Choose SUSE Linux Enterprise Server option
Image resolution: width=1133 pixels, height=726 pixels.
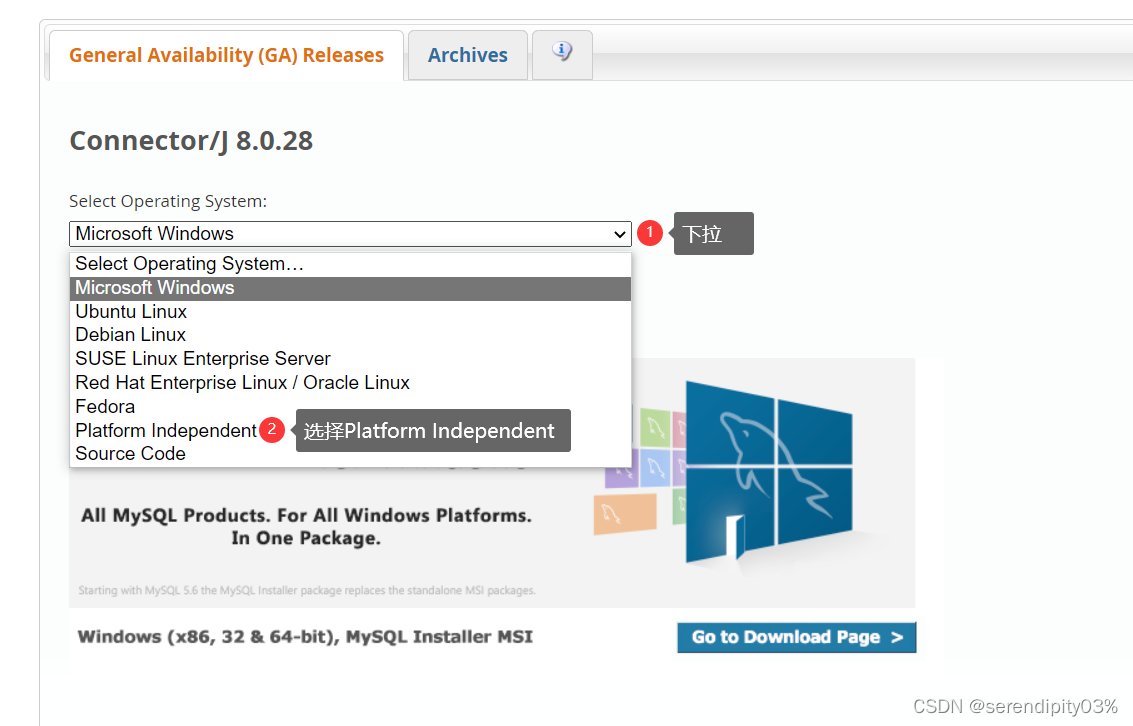[x=350, y=358]
